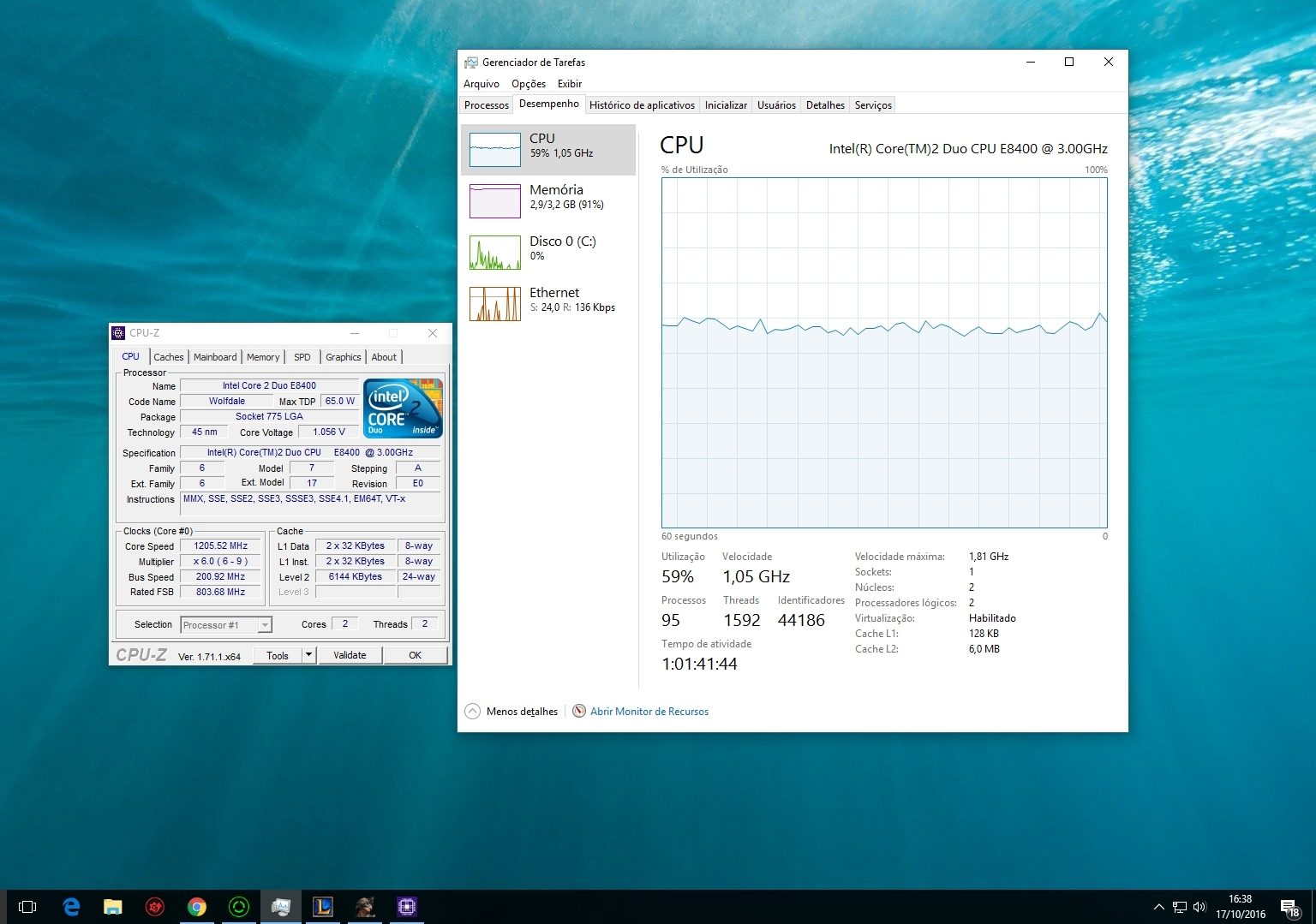
Task: Open the Caches tab in CPU-Z
Action: 169,357
